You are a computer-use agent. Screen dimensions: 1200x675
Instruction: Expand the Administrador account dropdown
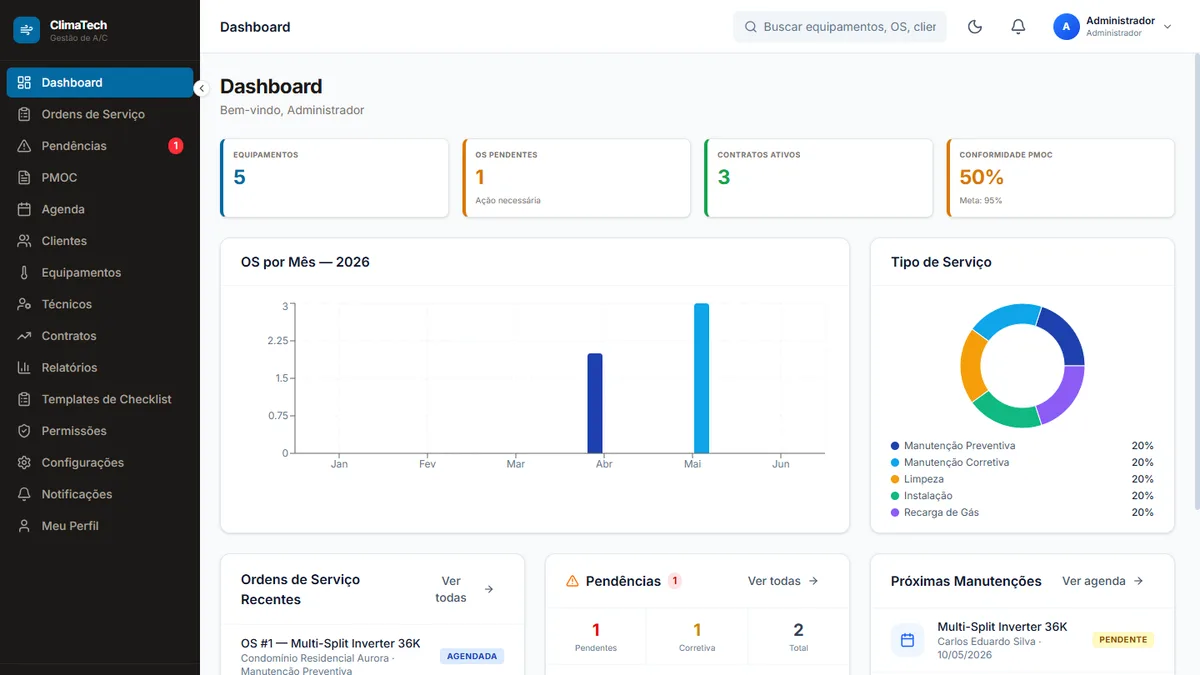point(1167,27)
